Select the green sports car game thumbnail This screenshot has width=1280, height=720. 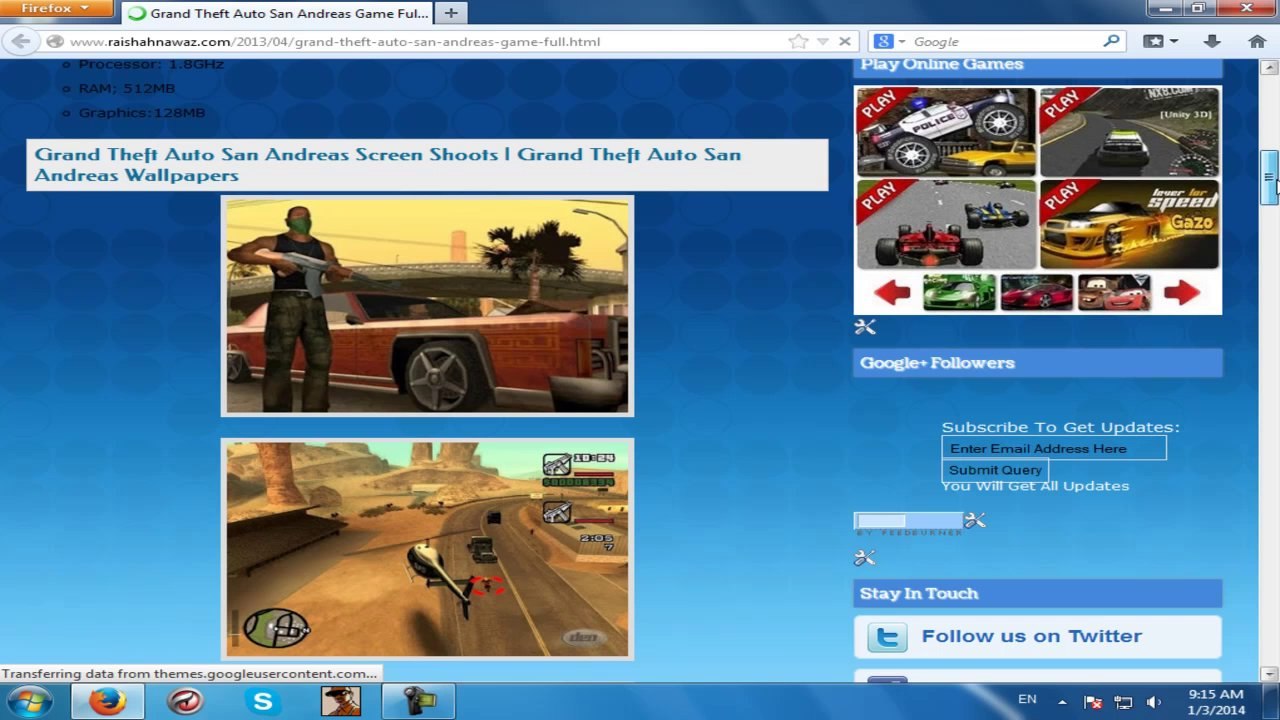(x=959, y=292)
